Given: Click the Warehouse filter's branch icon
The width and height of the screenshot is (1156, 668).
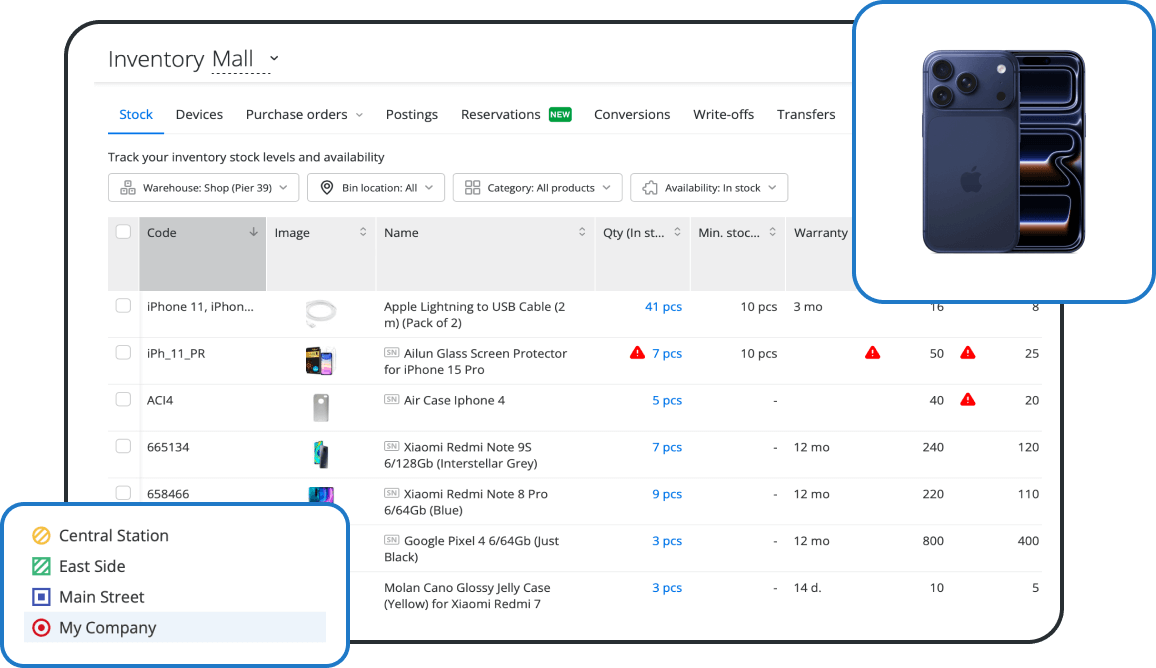Looking at the screenshot, I should pyautogui.click(x=126, y=187).
